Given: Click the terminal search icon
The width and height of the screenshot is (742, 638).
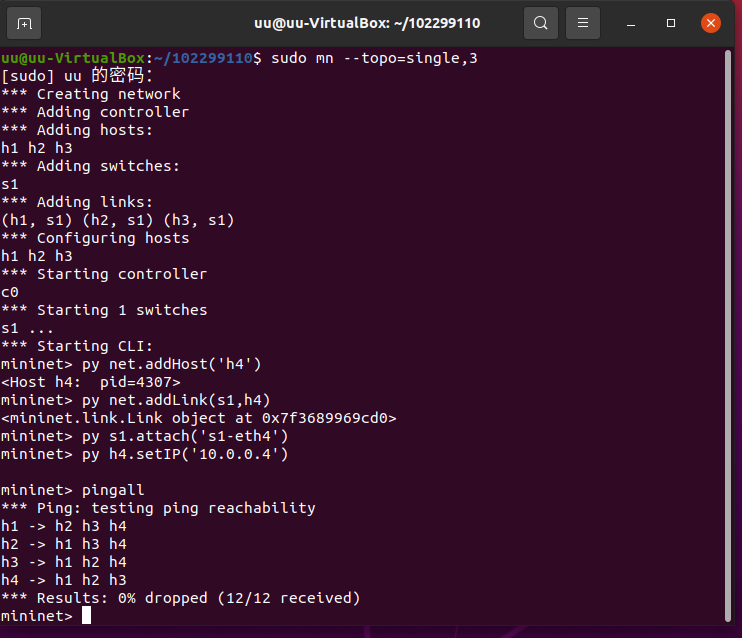Looking at the screenshot, I should pos(540,22).
